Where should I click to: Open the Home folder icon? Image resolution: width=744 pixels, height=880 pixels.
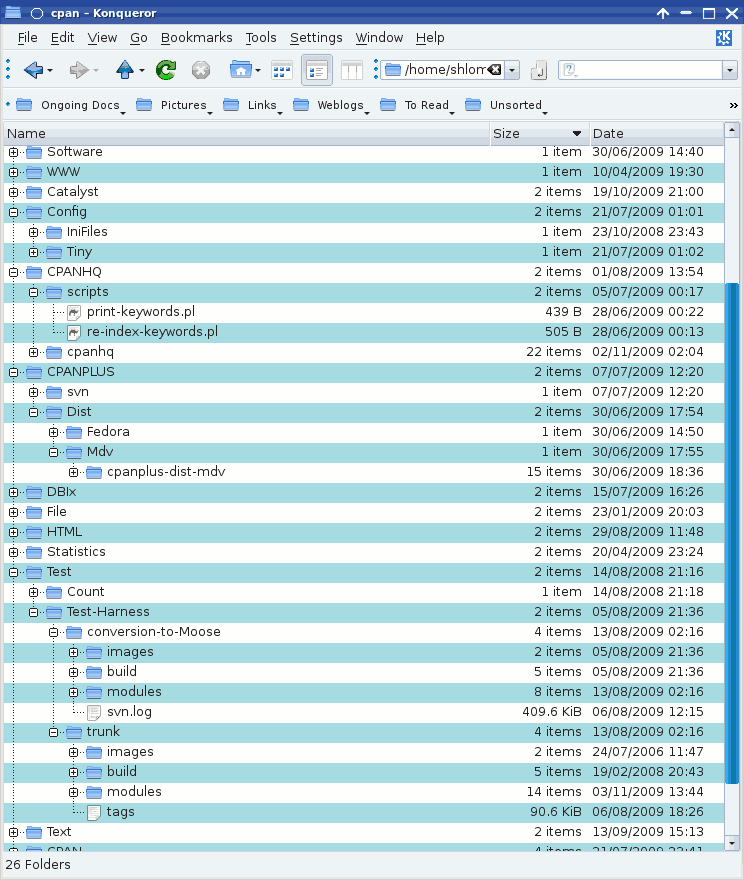(x=241, y=70)
